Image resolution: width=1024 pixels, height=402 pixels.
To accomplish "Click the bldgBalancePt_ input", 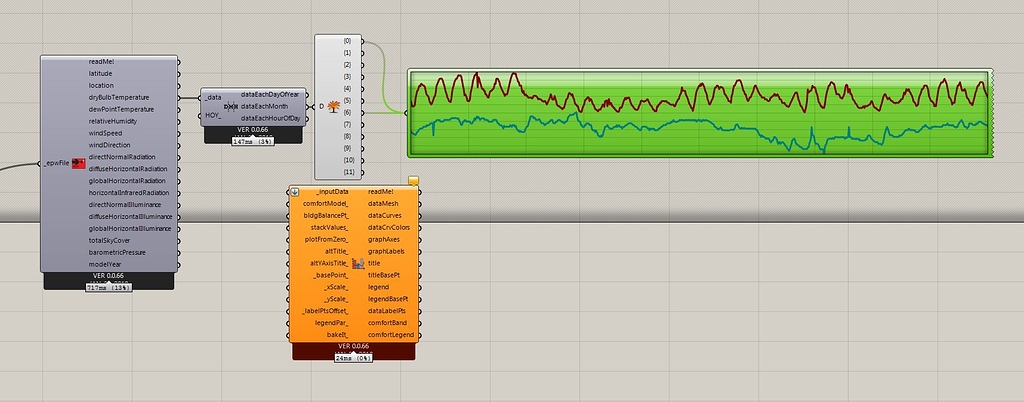I will (x=326, y=215).
